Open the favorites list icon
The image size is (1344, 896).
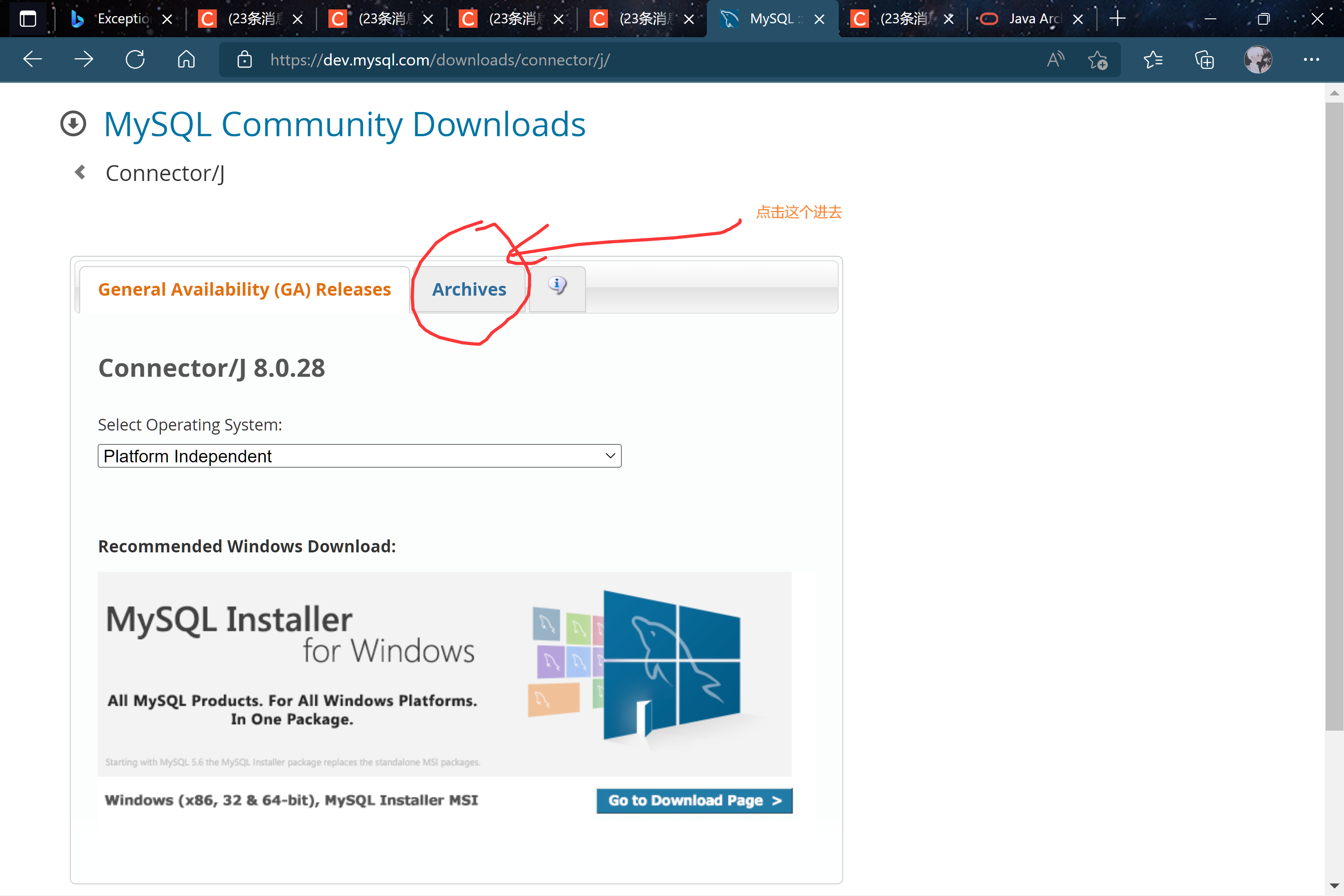(1153, 60)
